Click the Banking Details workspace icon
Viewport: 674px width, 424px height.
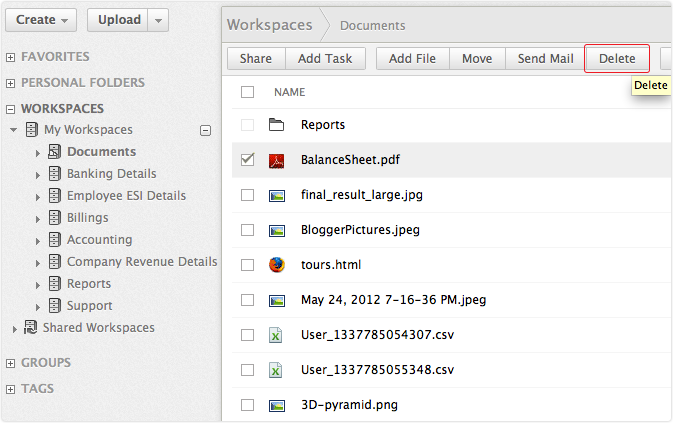click(x=54, y=173)
